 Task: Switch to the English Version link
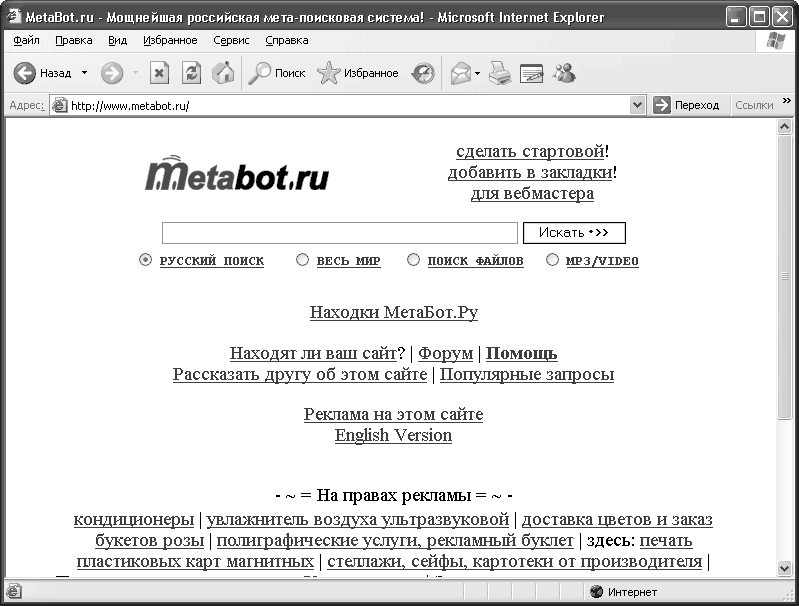pyautogui.click(x=393, y=435)
